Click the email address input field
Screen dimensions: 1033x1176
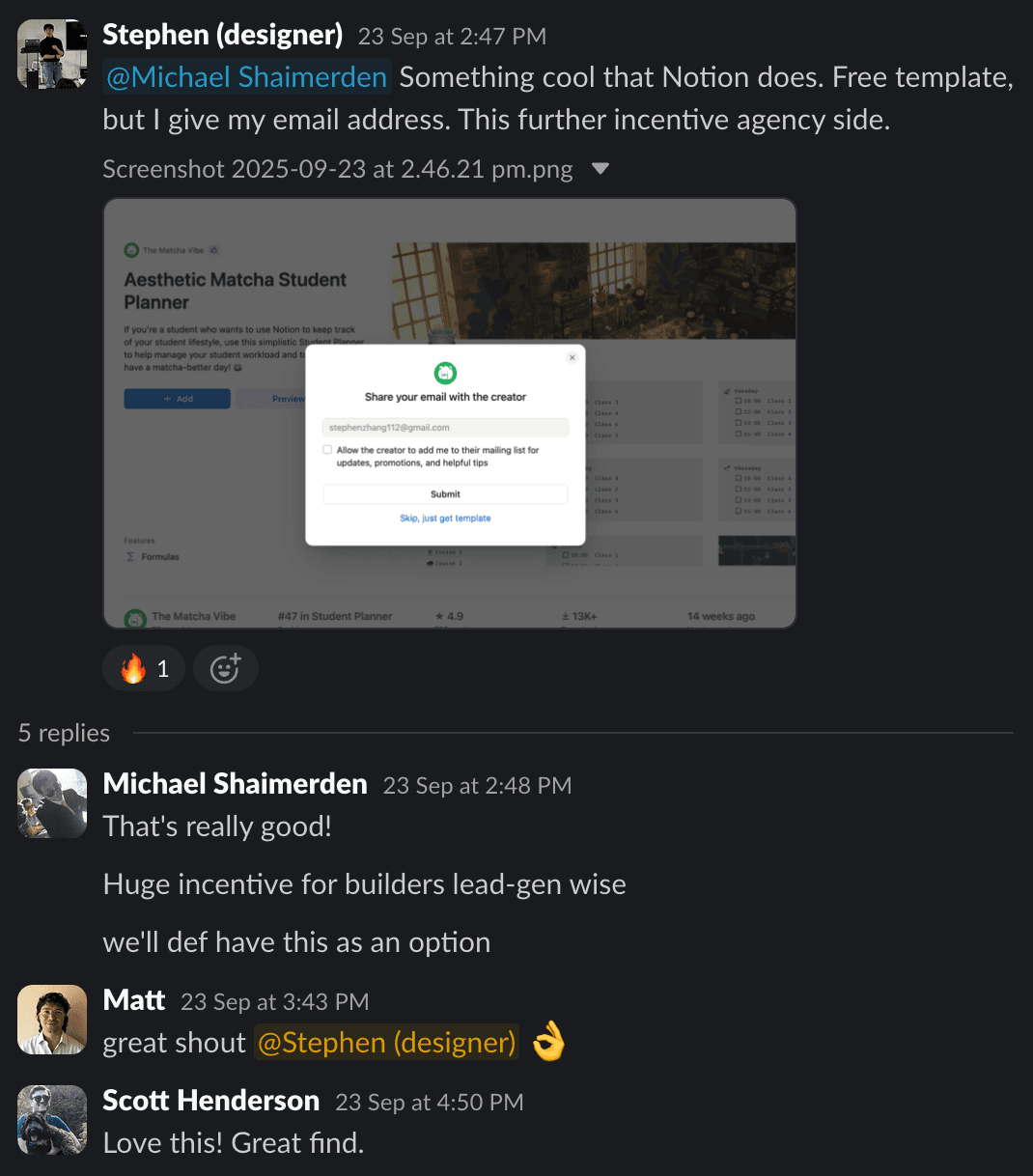pos(445,427)
